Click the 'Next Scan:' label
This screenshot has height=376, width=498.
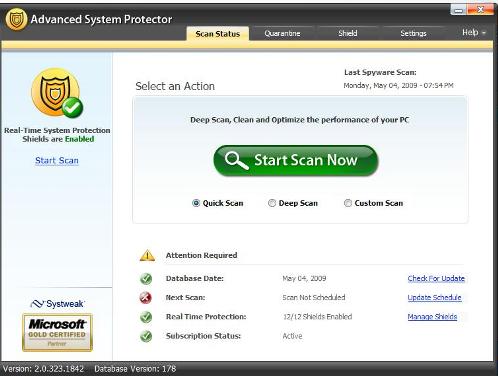click(x=185, y=297)
